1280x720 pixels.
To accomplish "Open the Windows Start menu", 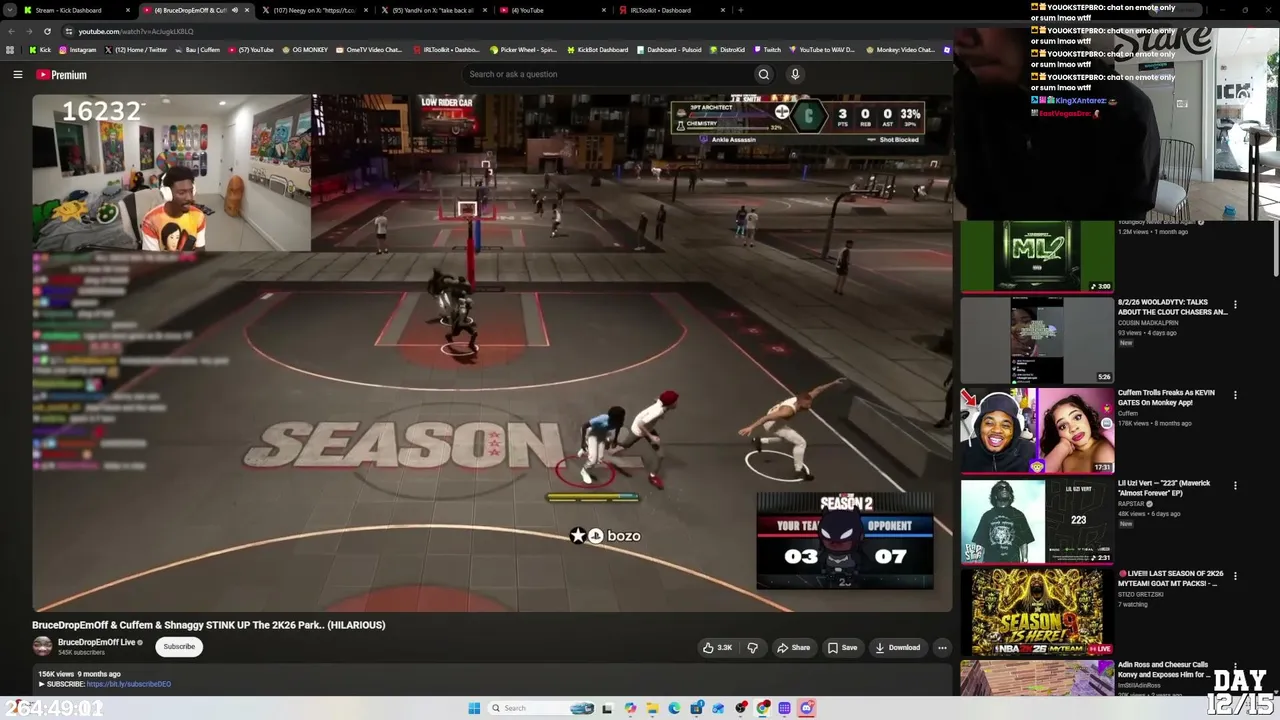I will pos(474,708).
